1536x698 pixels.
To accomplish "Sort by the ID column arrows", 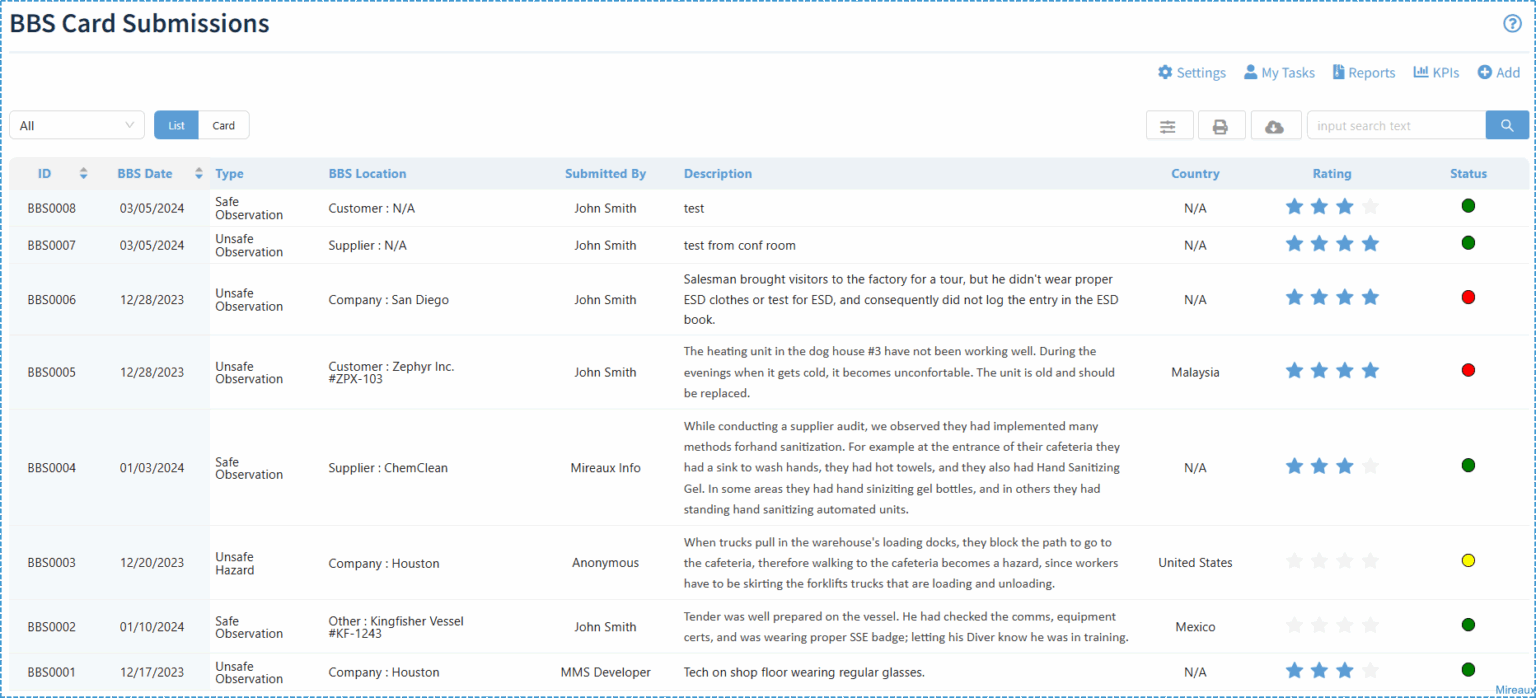I will [84, 173].
